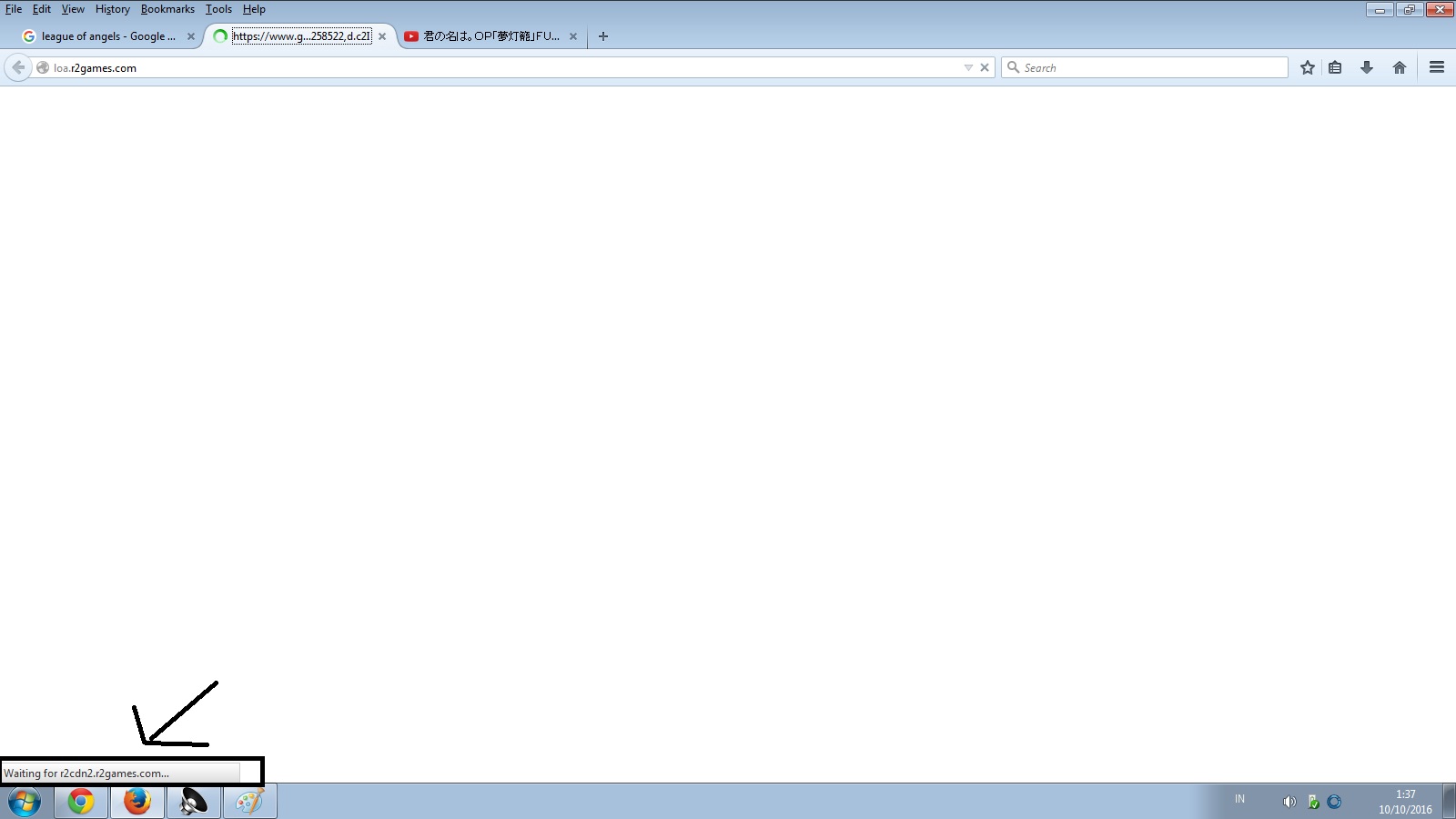Close the YouTube tab
The height and width of the screenshot is (819, 1456).
(x=573, y=36)
